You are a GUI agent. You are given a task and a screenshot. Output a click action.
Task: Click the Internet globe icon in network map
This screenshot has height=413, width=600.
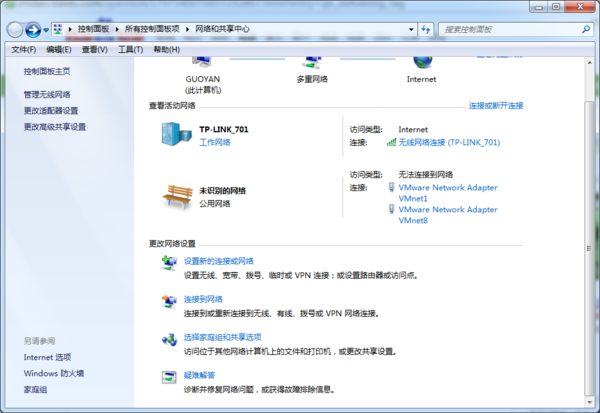coord(421,62)
